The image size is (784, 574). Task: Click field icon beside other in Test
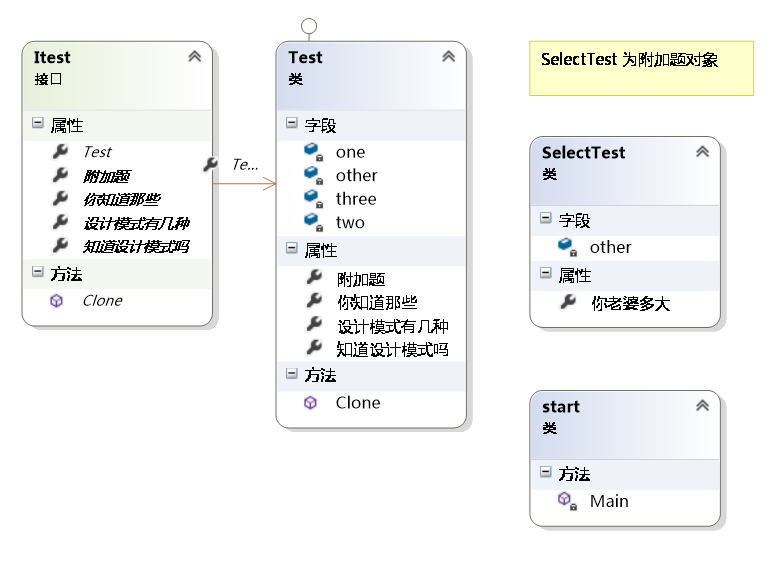pos(314,175)
